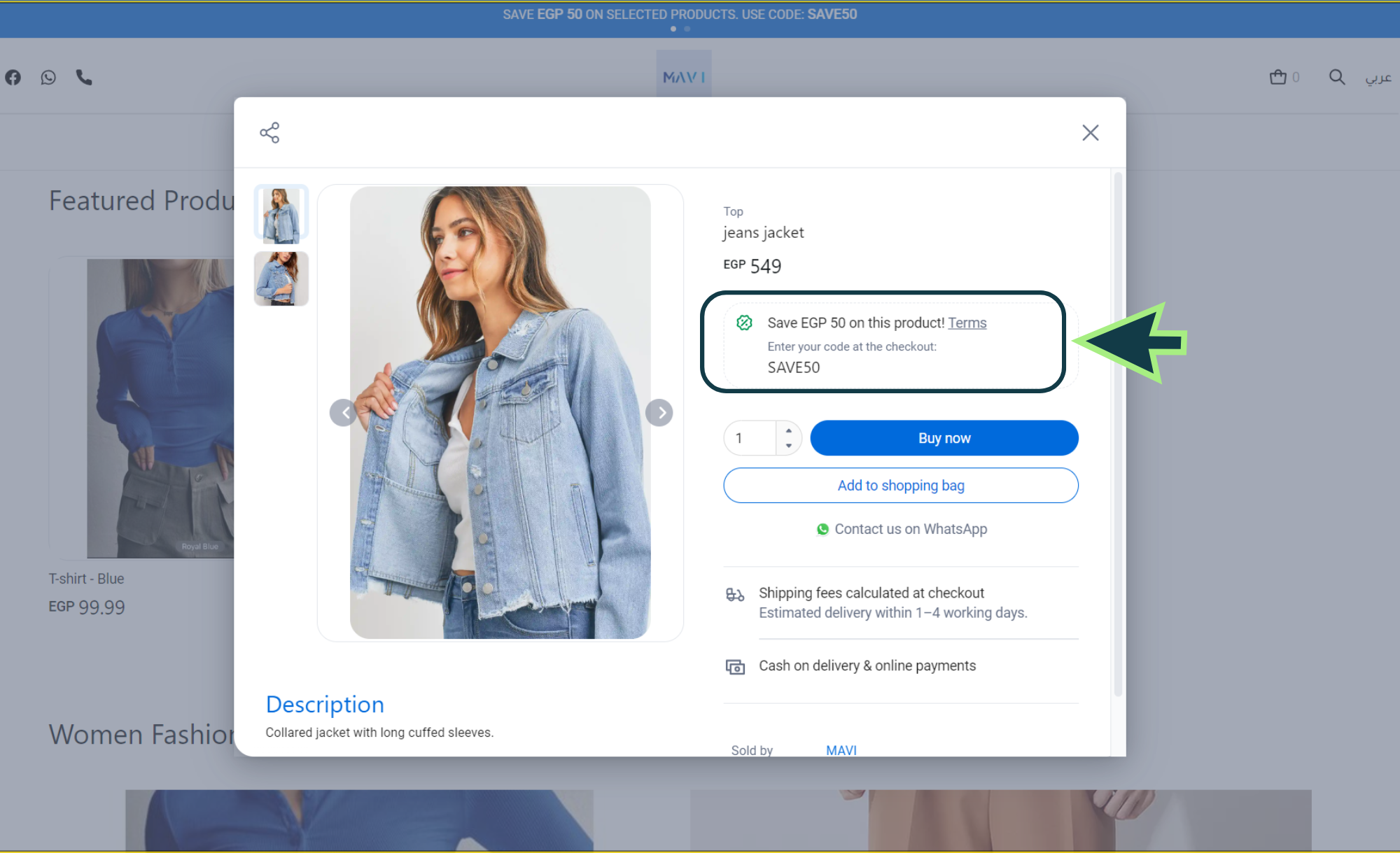Close the product popup with X
1400x853 pixels.
tap(1090, 133)
